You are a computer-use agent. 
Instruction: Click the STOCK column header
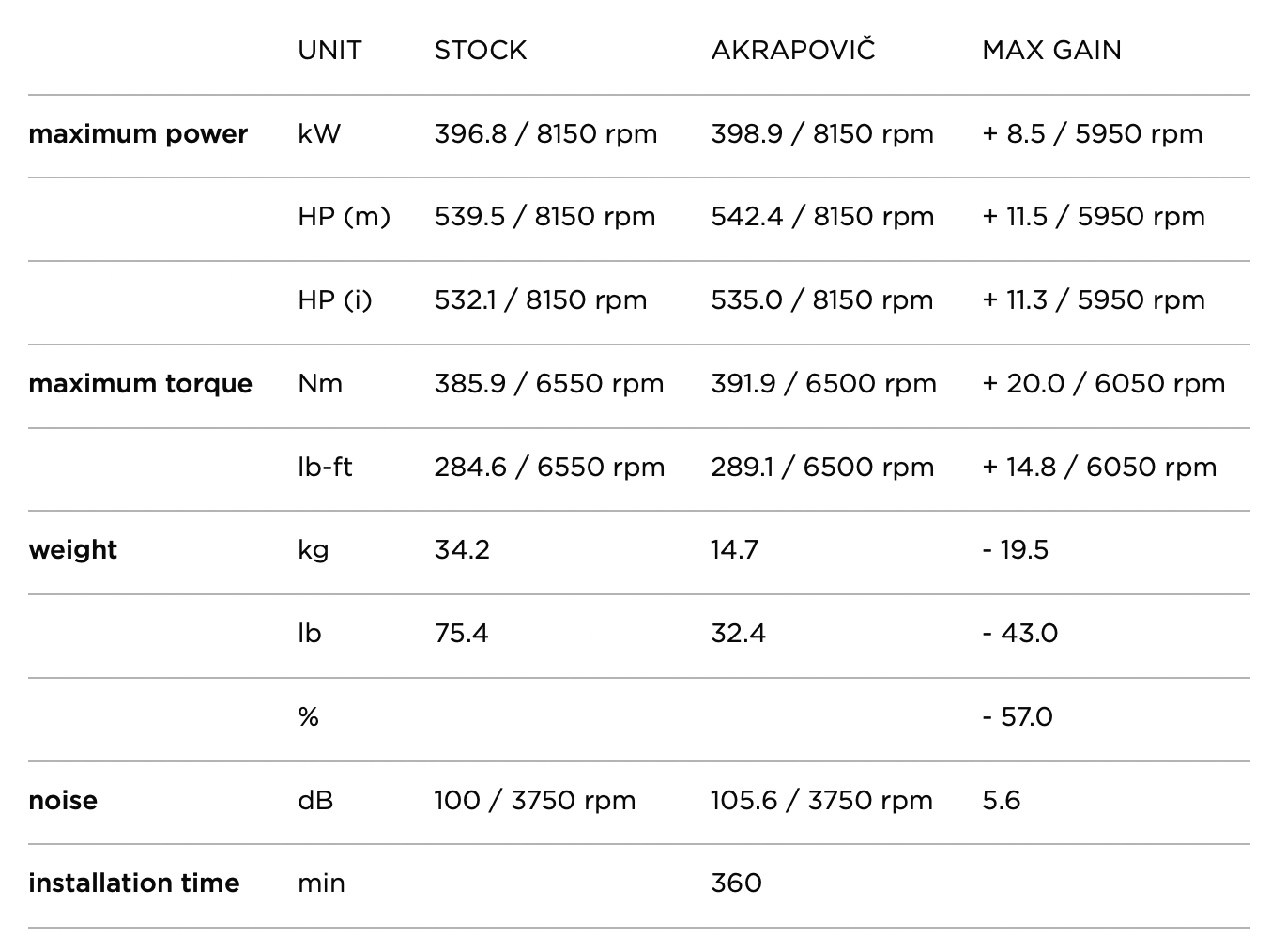click(x=480, y=51)
